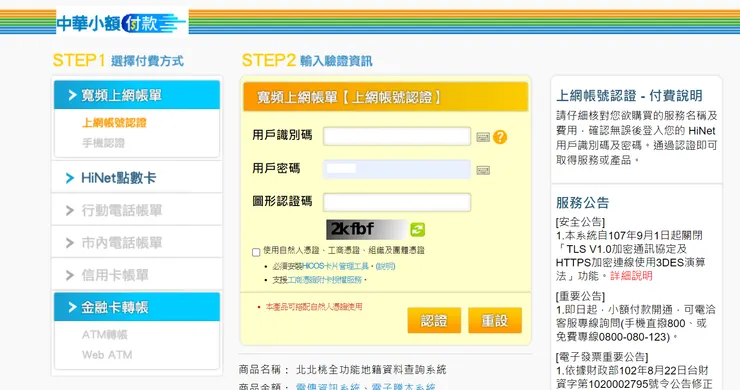Click the 服務公告 heading
Screen dimensions: 740x390
[582, 203]
